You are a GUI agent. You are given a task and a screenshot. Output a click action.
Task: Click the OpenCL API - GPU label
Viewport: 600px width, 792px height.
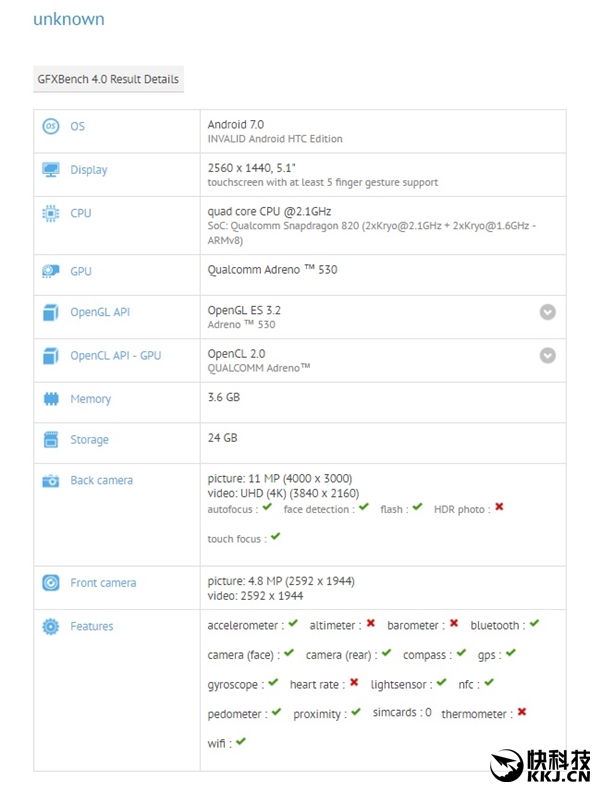coord(115,356)
